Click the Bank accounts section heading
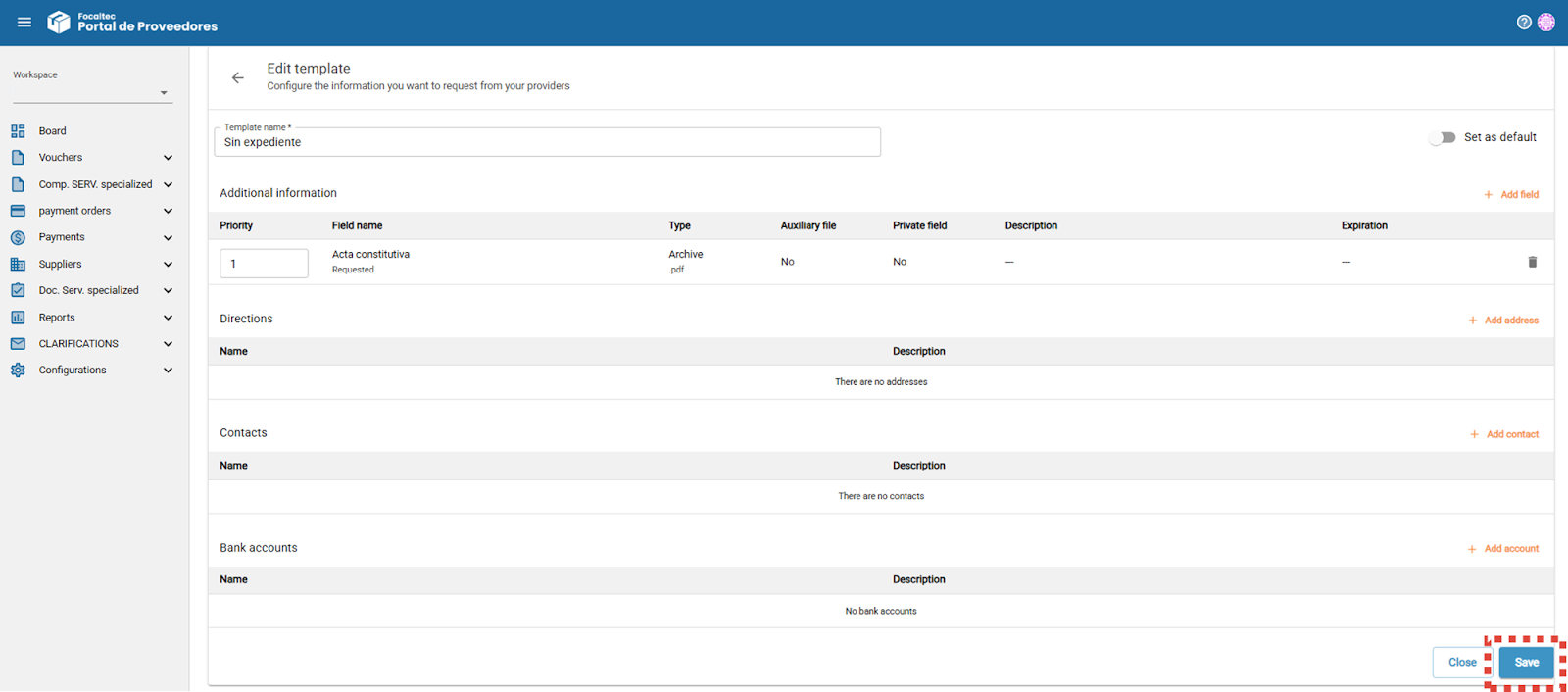The width and height of the screenshot is (1568, 692). click(x=259, y=548)
